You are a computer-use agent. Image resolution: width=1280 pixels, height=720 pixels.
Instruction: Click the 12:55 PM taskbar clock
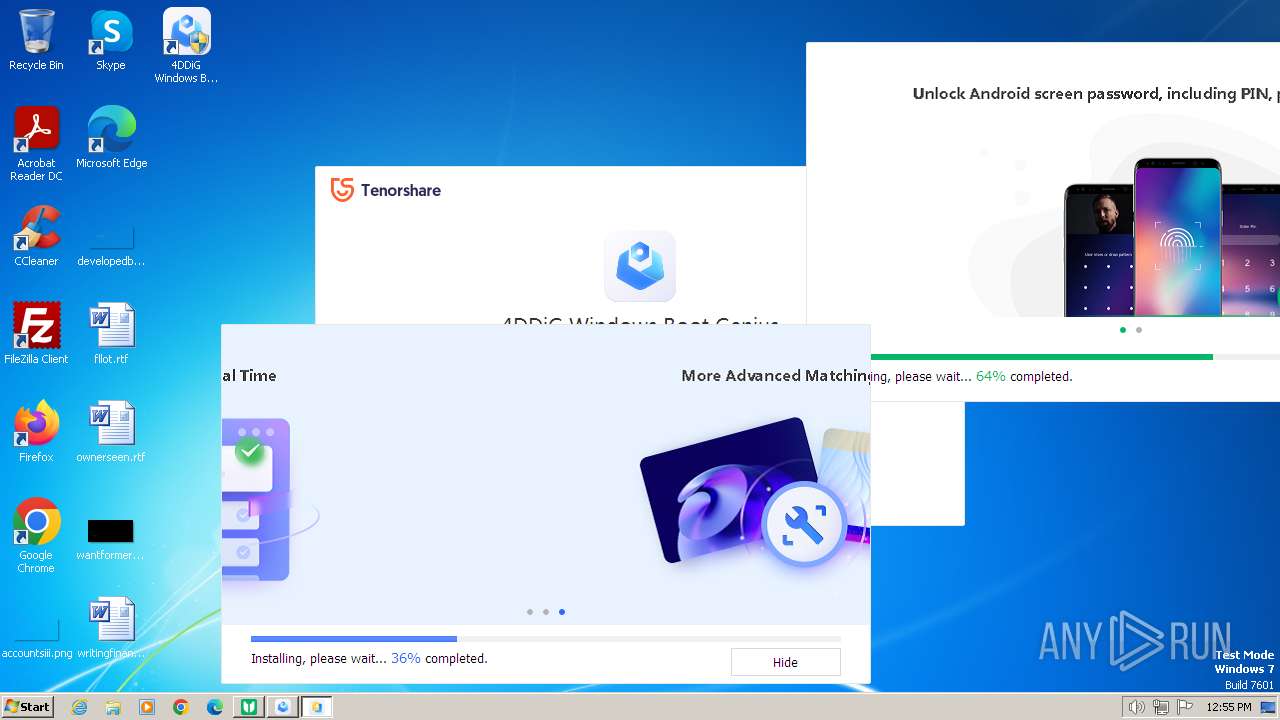pos(1229,707)
